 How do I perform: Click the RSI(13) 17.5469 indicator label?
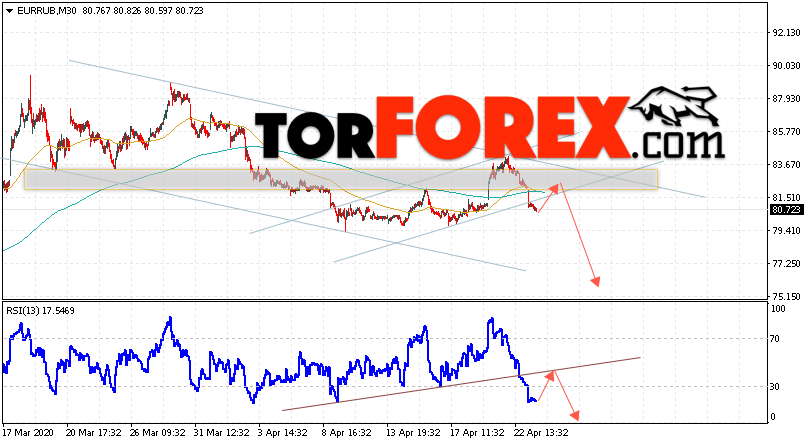pos(40,311)
